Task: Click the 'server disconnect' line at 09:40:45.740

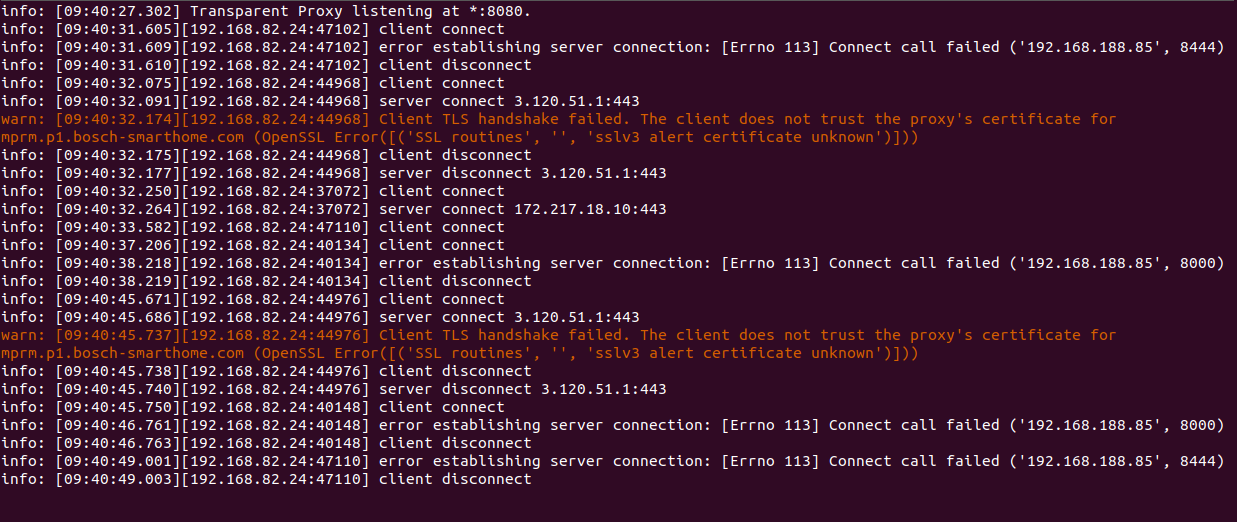Action: click(x=334, y=389)
